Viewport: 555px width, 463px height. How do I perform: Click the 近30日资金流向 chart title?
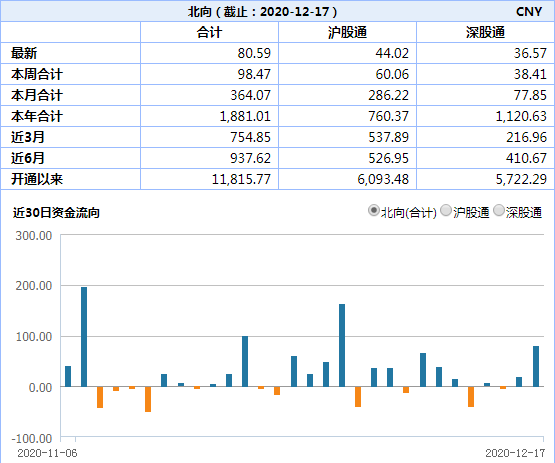point(56,212)
